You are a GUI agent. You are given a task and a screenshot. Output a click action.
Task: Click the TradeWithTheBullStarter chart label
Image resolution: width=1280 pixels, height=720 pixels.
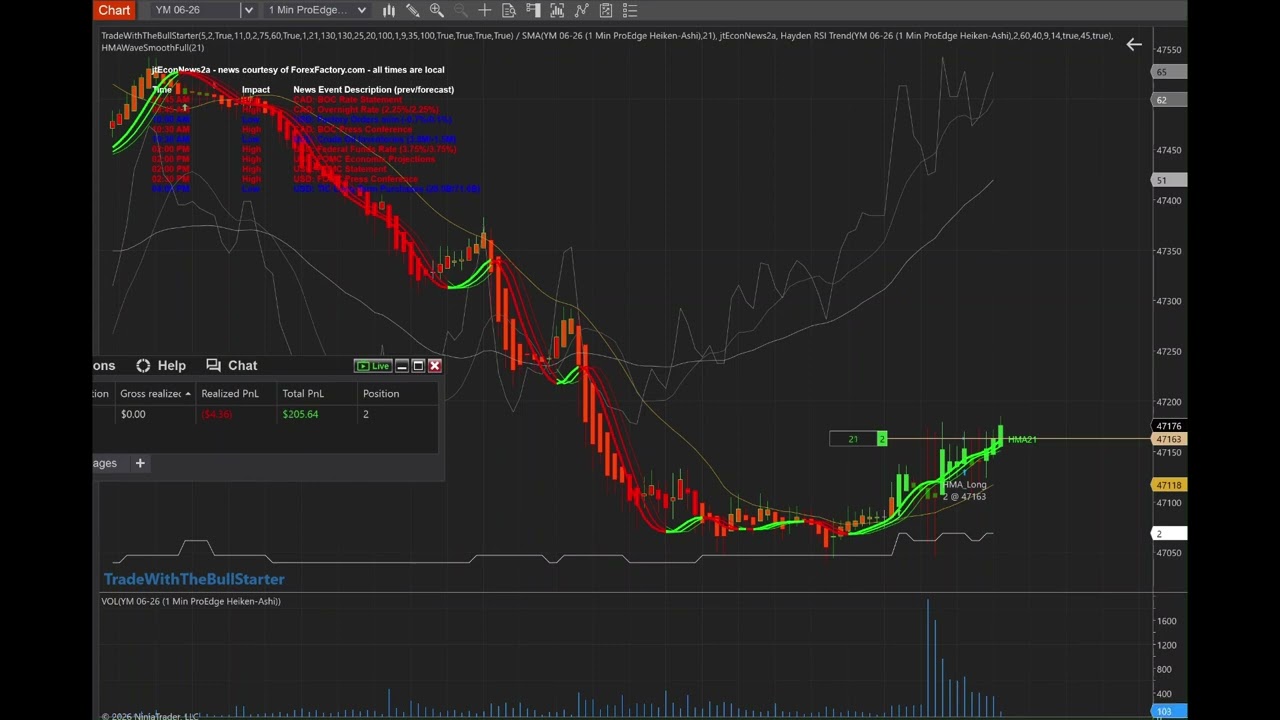[x=194, y=579]
